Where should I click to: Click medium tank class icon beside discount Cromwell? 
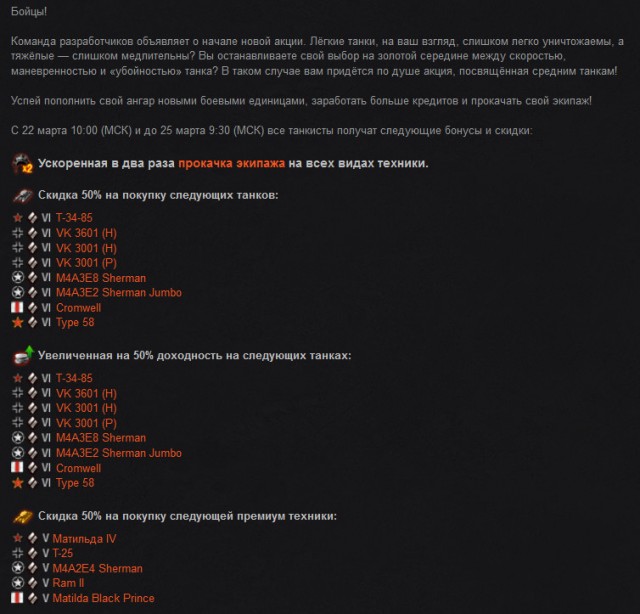click(33, 308)
